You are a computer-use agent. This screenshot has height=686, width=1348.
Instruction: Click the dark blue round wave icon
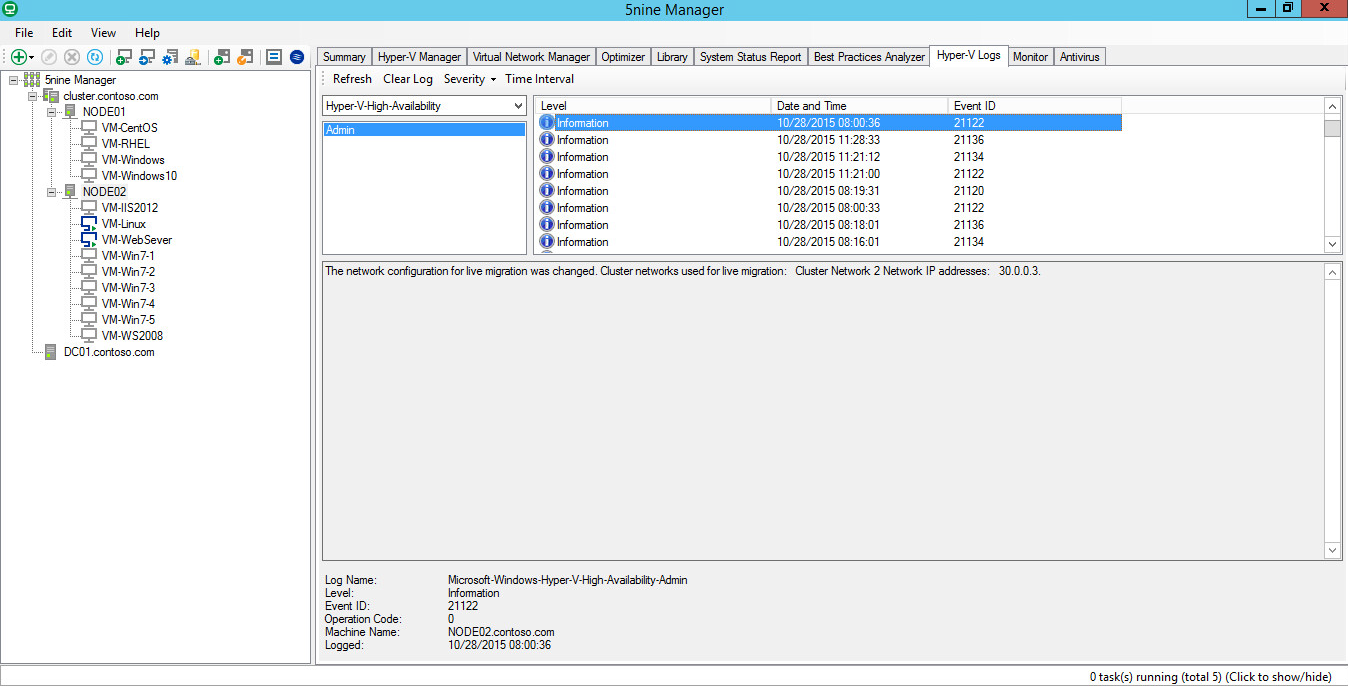click(297, 57)
